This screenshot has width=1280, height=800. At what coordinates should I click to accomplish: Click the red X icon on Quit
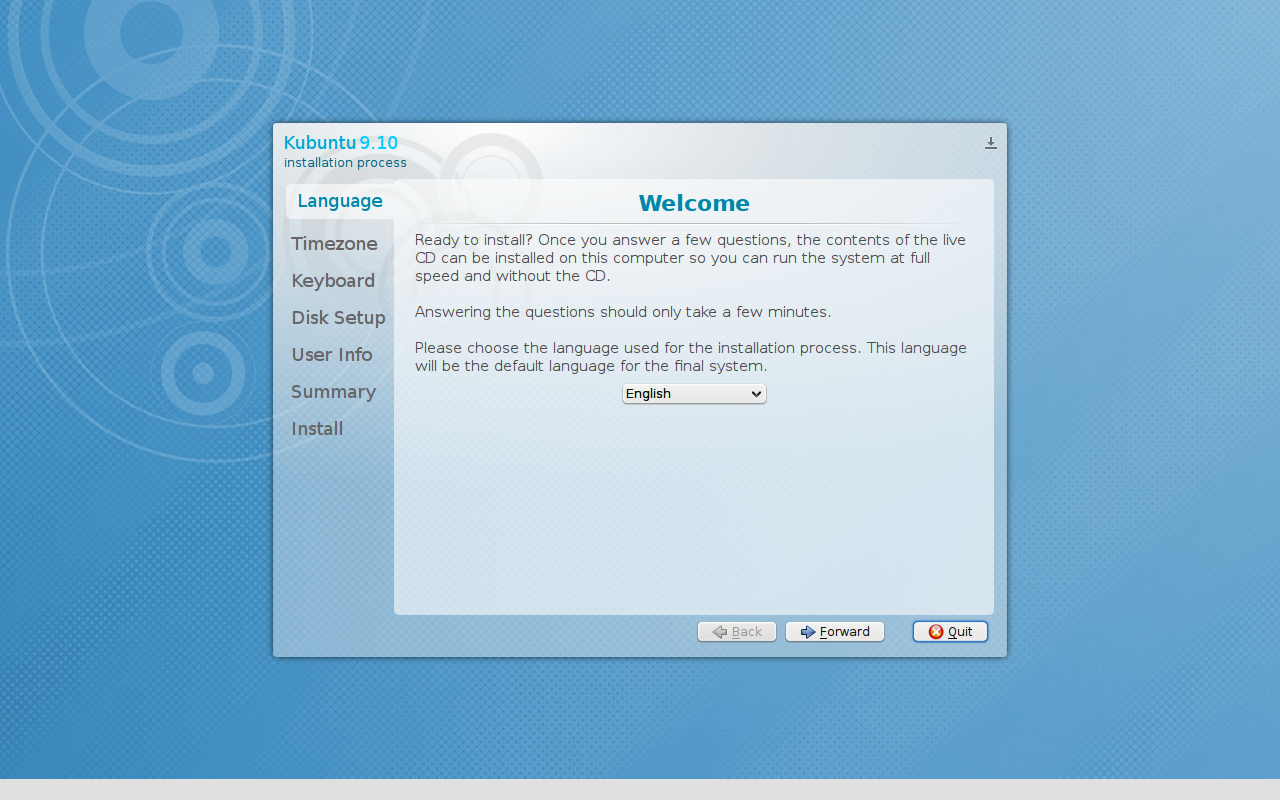pos(936,632)
